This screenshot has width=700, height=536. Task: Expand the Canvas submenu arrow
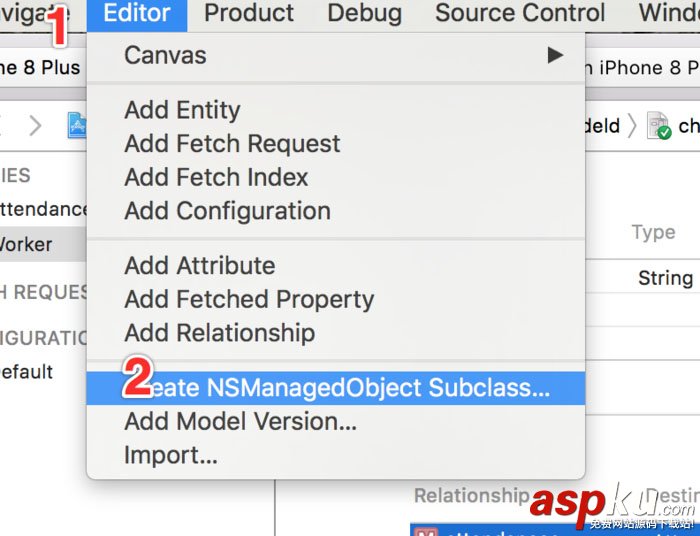555,55
